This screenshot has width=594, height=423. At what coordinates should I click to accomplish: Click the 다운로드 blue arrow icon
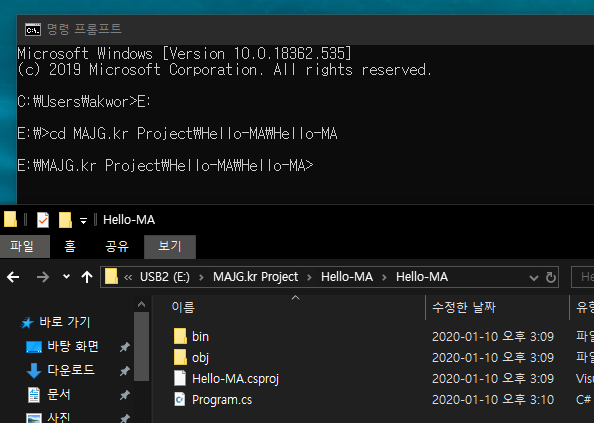tap(34, 371)
